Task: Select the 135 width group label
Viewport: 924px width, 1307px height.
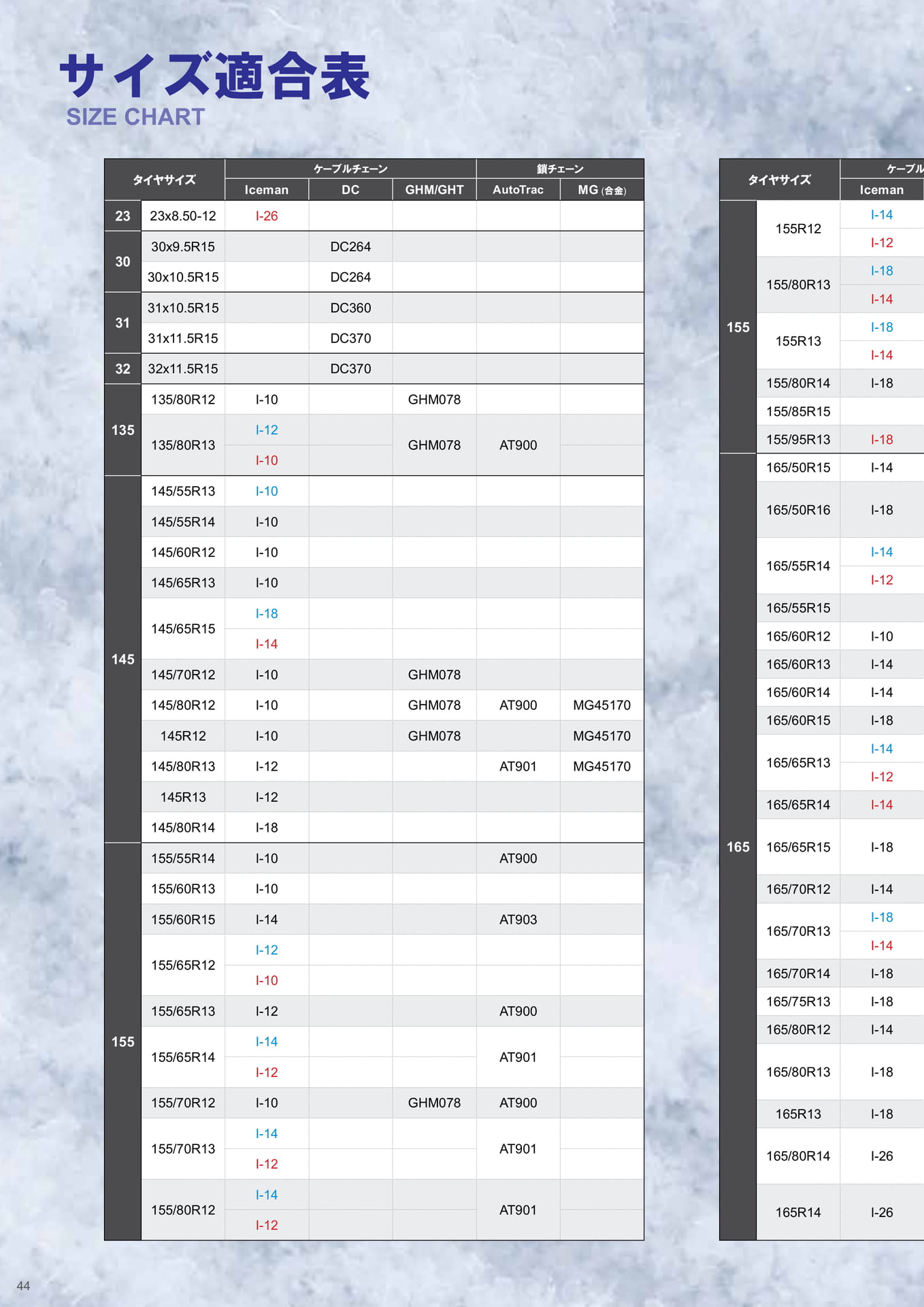Action: [x=122, y=430]
